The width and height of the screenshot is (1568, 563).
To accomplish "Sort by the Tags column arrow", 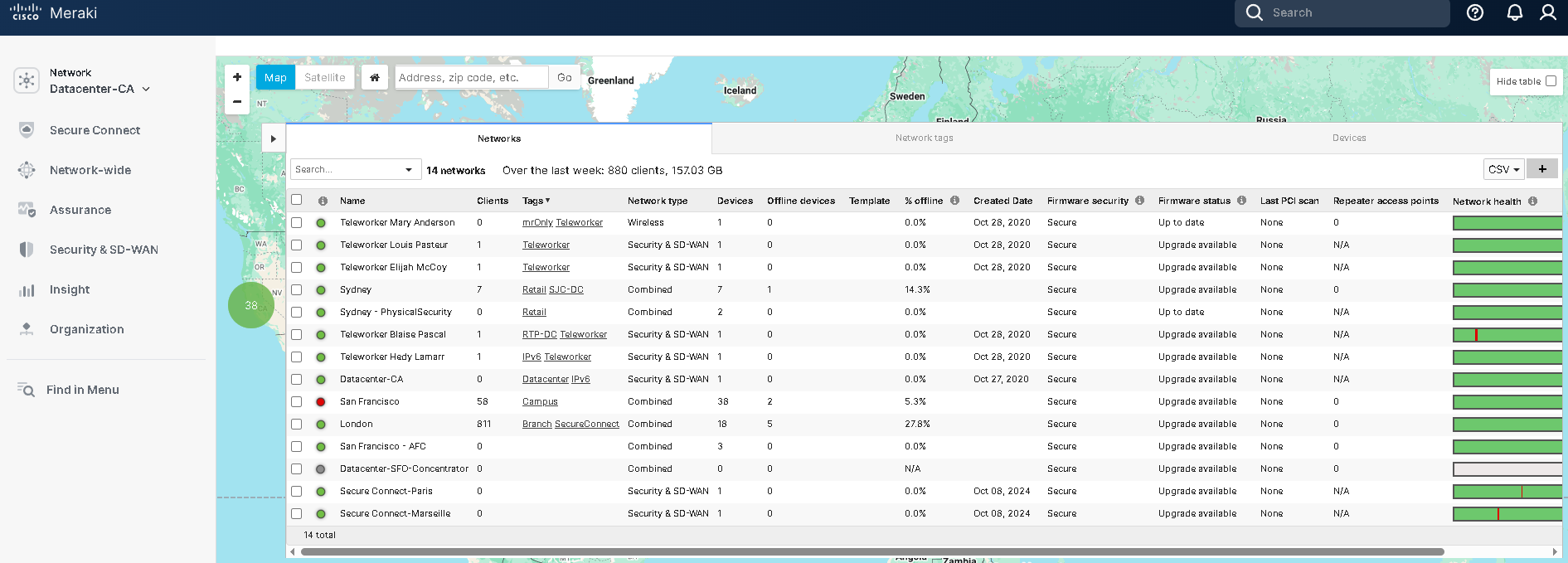I will point(547,201).
